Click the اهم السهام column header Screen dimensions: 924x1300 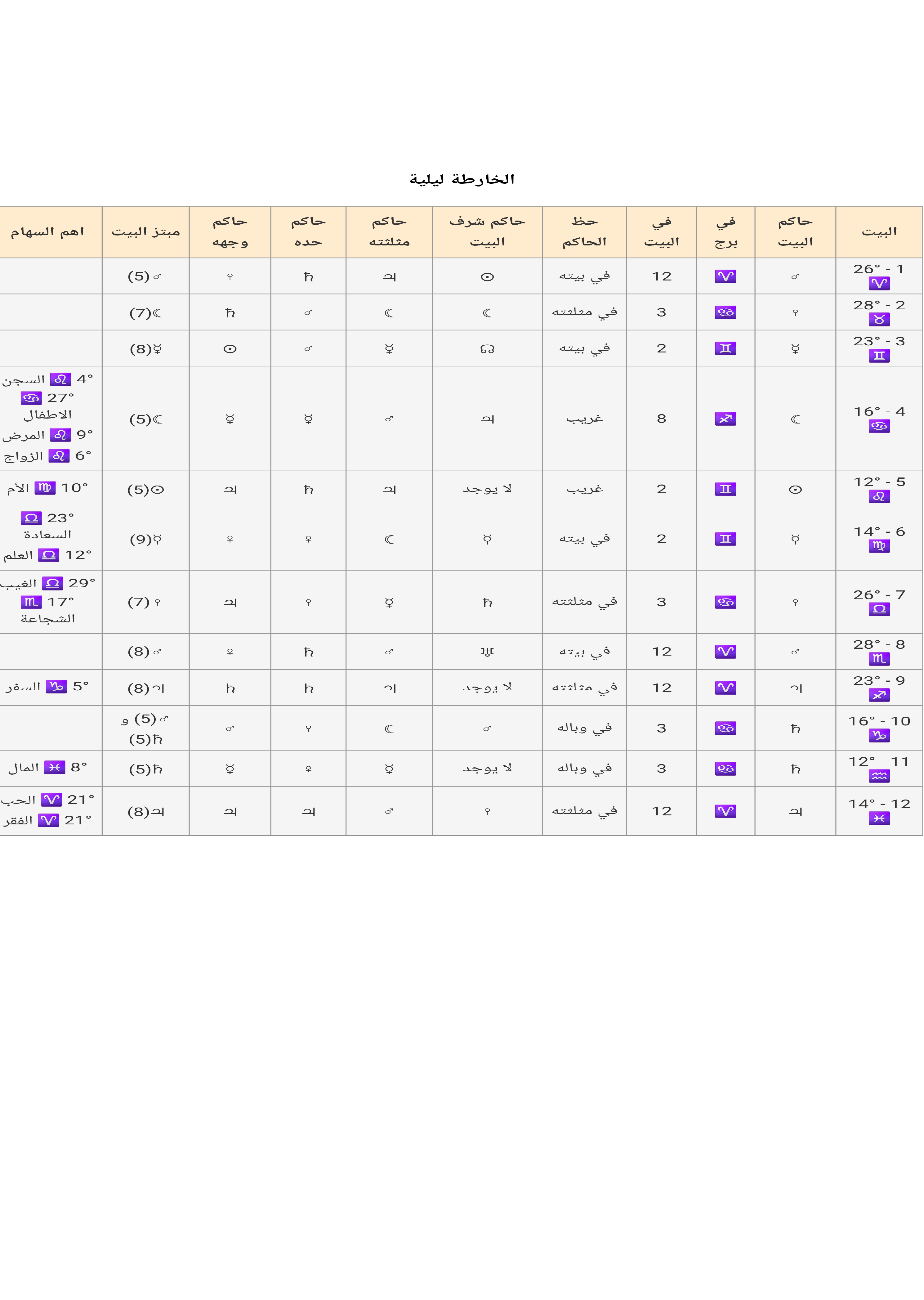pos(48,232)
